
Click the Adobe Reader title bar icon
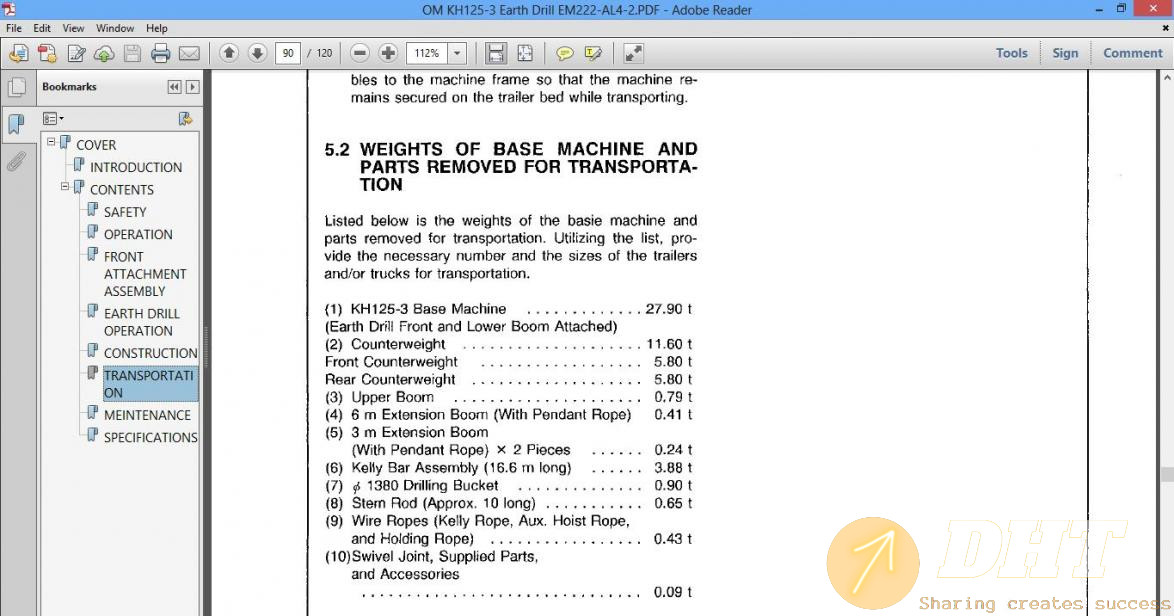[8, 10]
